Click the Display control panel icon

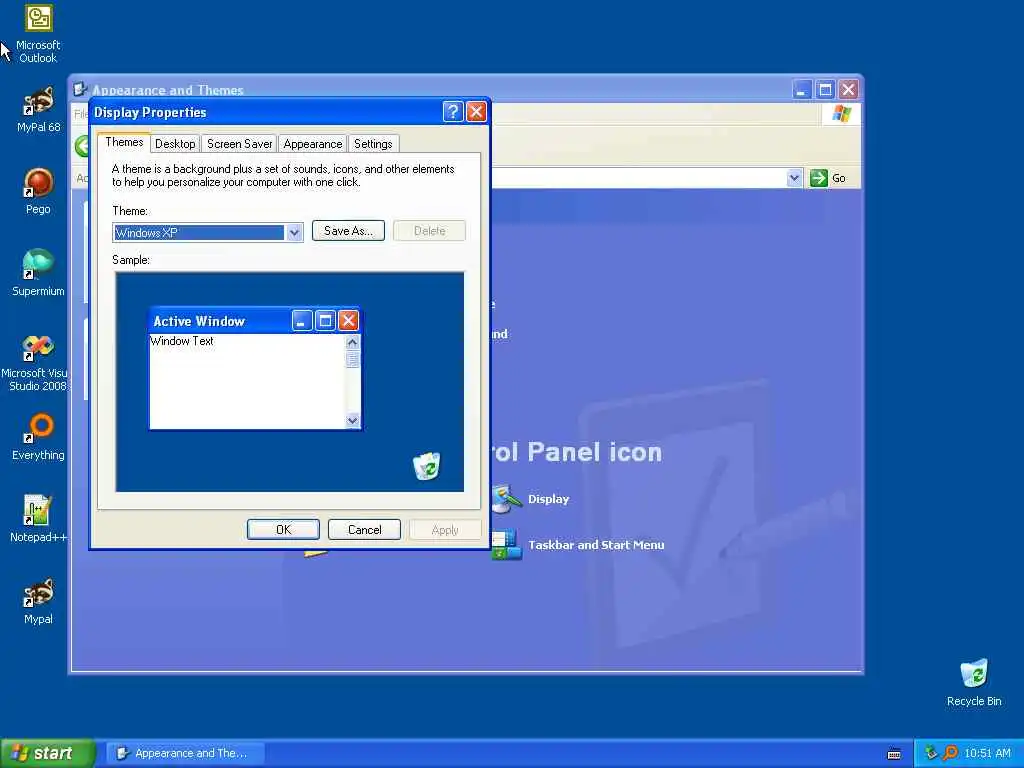[506, 499]
